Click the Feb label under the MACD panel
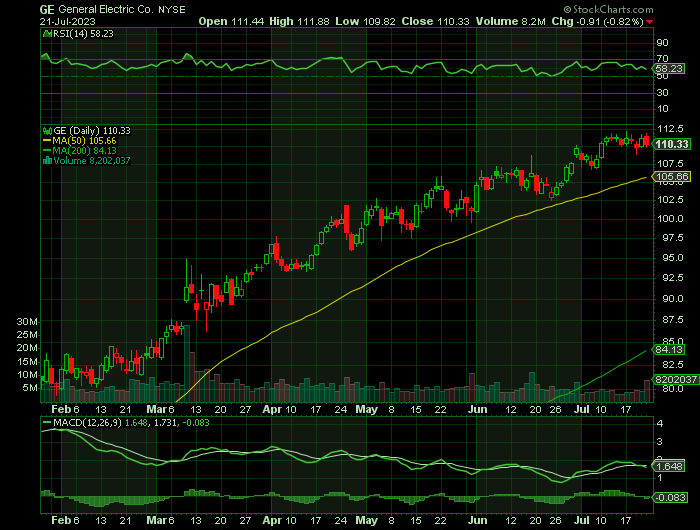Screen dimensions: 700x530 click(61, 520)
